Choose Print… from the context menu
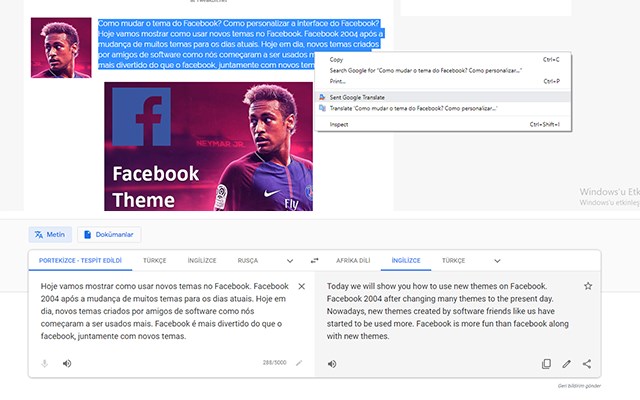The image size is (640, 400). [443, 81]
